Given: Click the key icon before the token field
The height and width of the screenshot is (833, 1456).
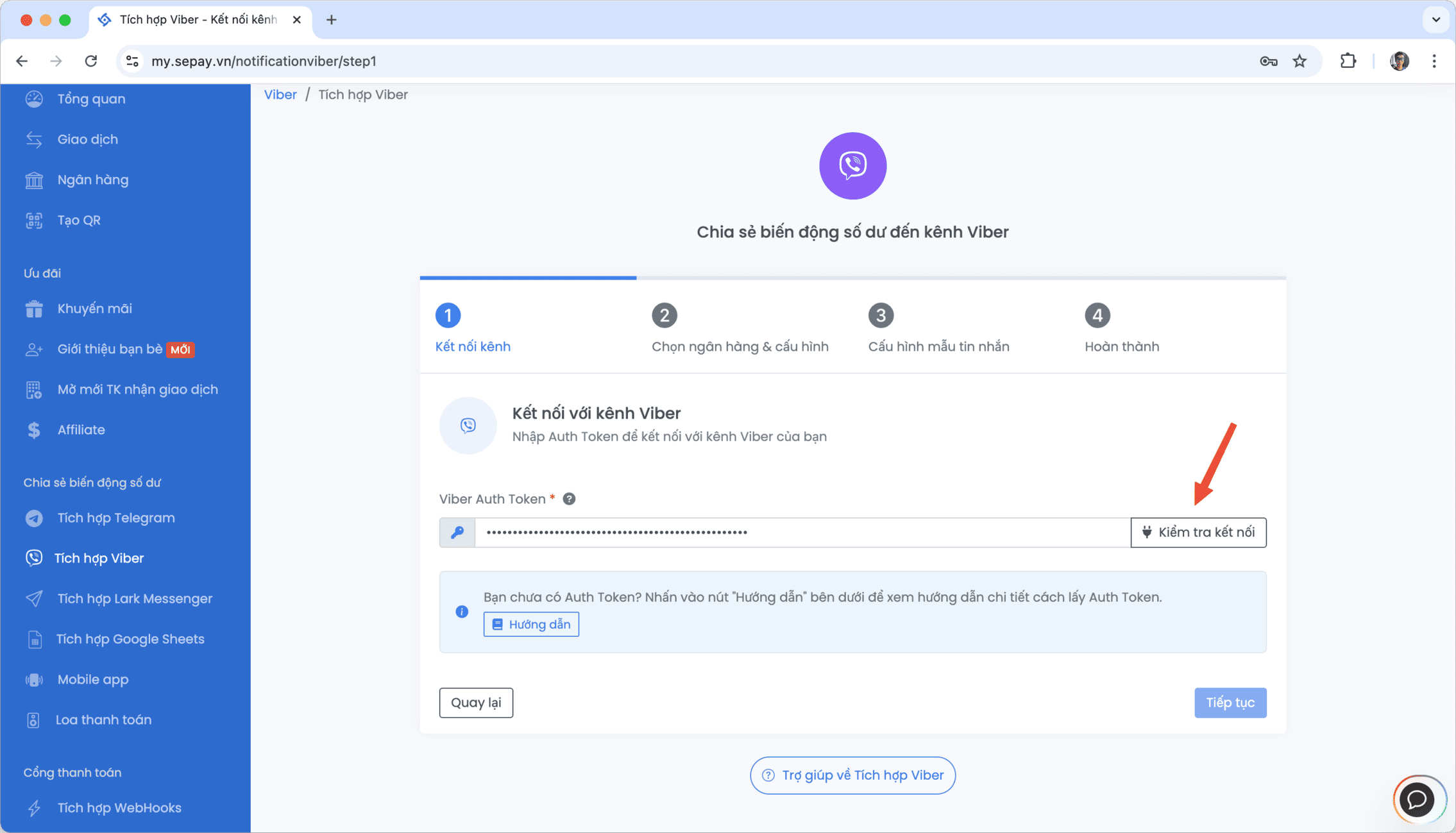Looking at the screenshot, I should coord(457,532).
